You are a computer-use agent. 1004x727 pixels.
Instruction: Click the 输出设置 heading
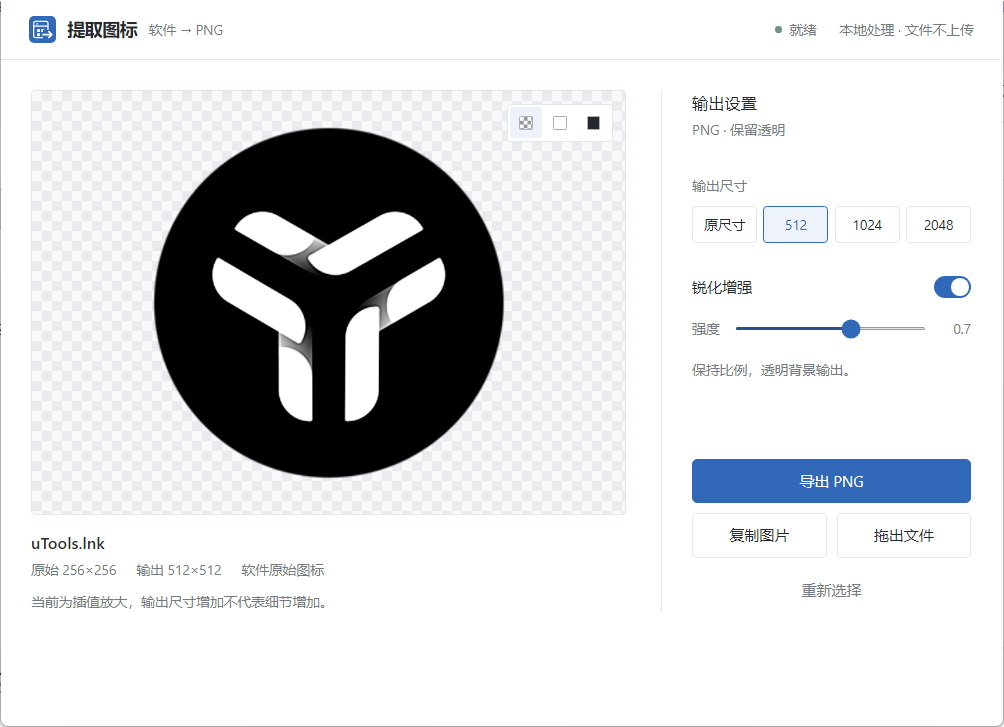click(x=724, y=104)
